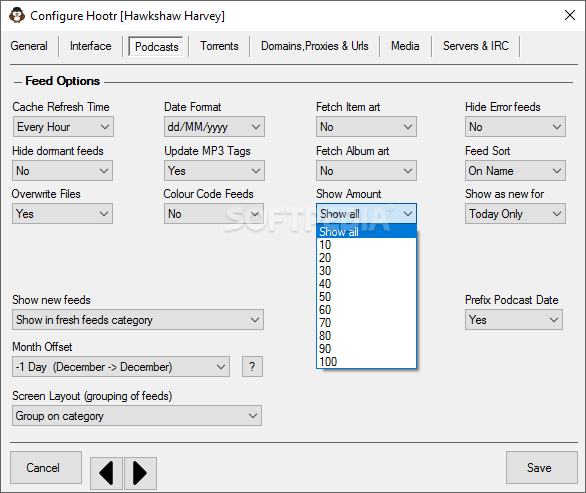Click the Hootr owl icon in title bar
The height and width of the screenshot is (493, 586).
tap(17, 15)
